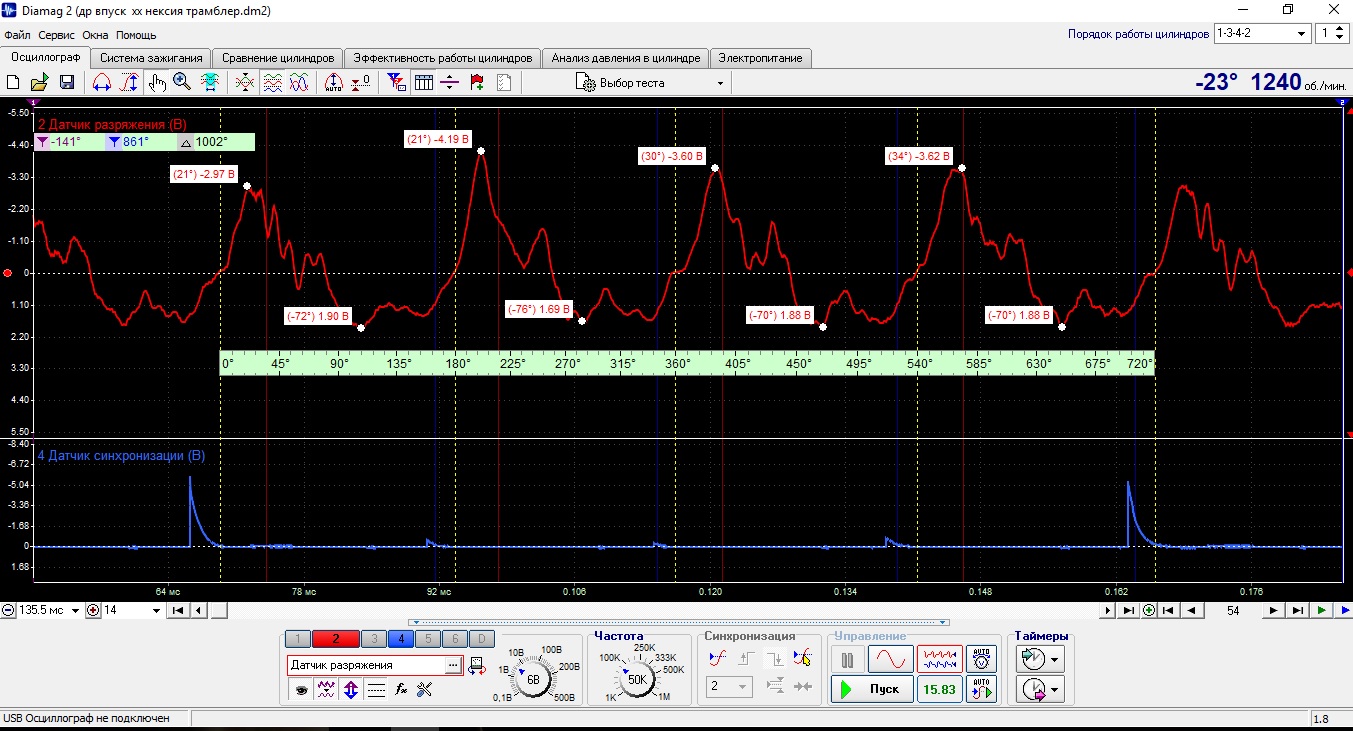Click the ellipsis button next to Датчик разряжения
This screenshot has width=1353, height=731.
(453, 665)
